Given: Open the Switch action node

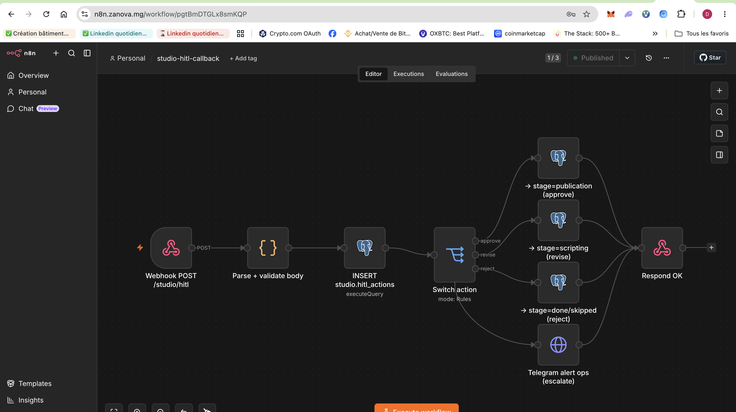Looking at the screenshot, I should (454, 255).
